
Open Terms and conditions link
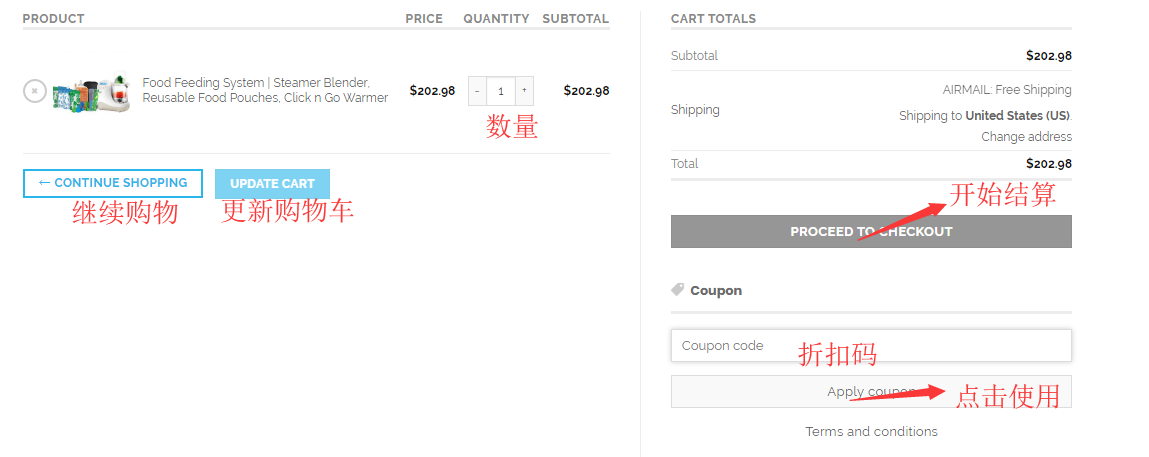871,431
